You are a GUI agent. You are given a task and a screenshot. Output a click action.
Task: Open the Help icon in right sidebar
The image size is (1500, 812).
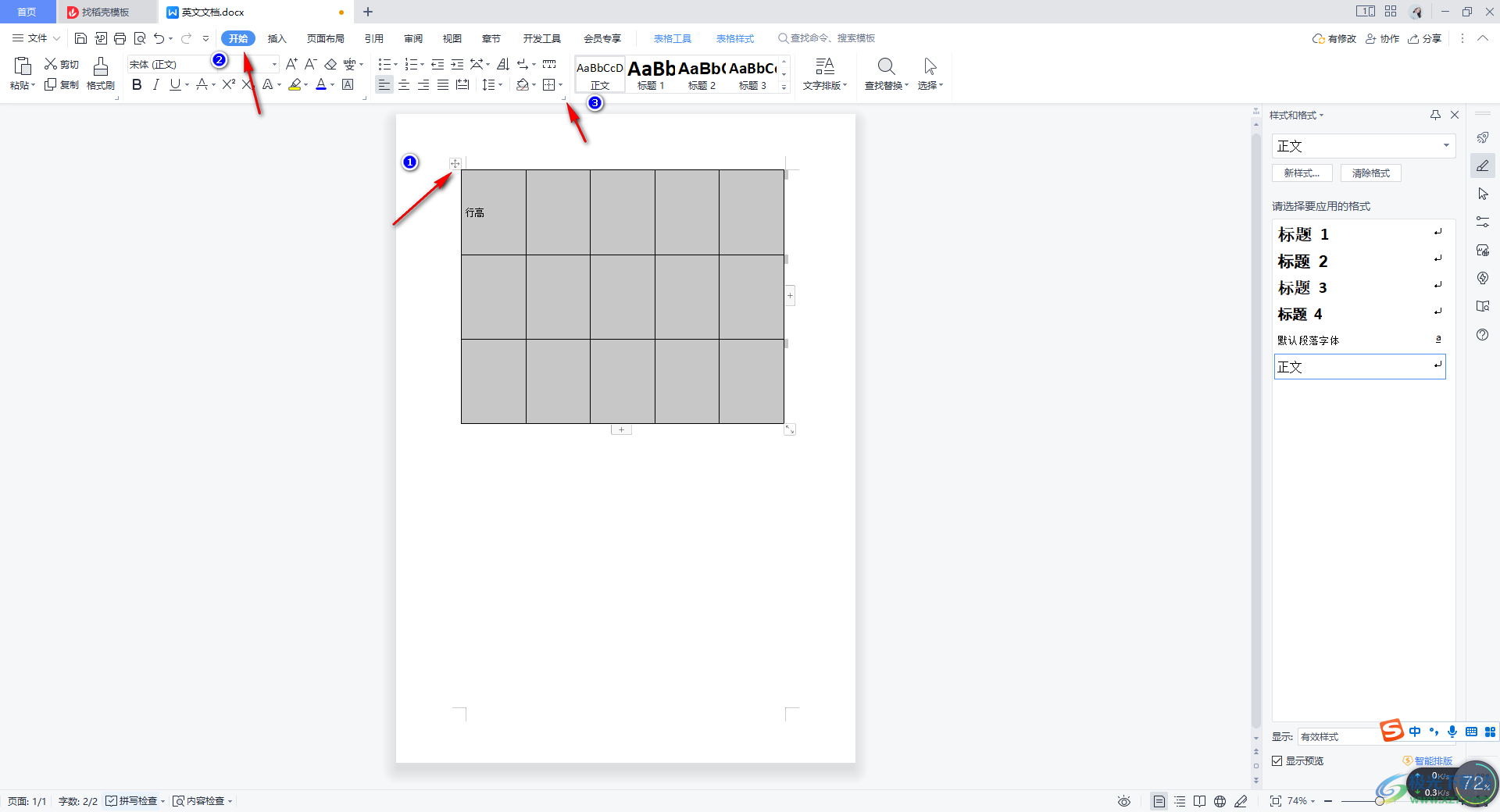click(x=1482, y=334)
